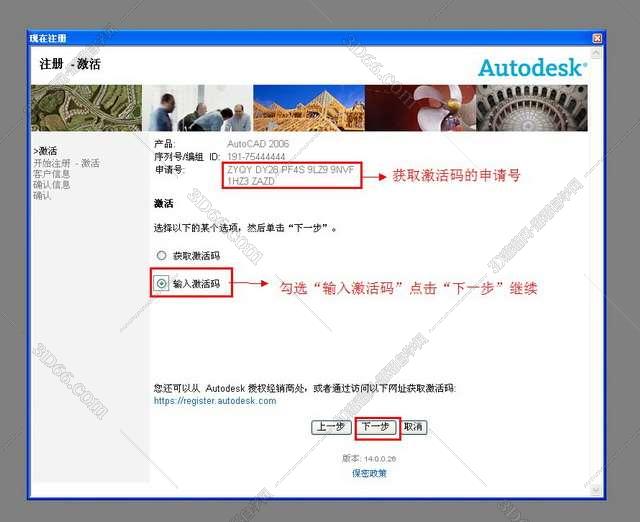Close the 现在注册 window

point(597,38)
